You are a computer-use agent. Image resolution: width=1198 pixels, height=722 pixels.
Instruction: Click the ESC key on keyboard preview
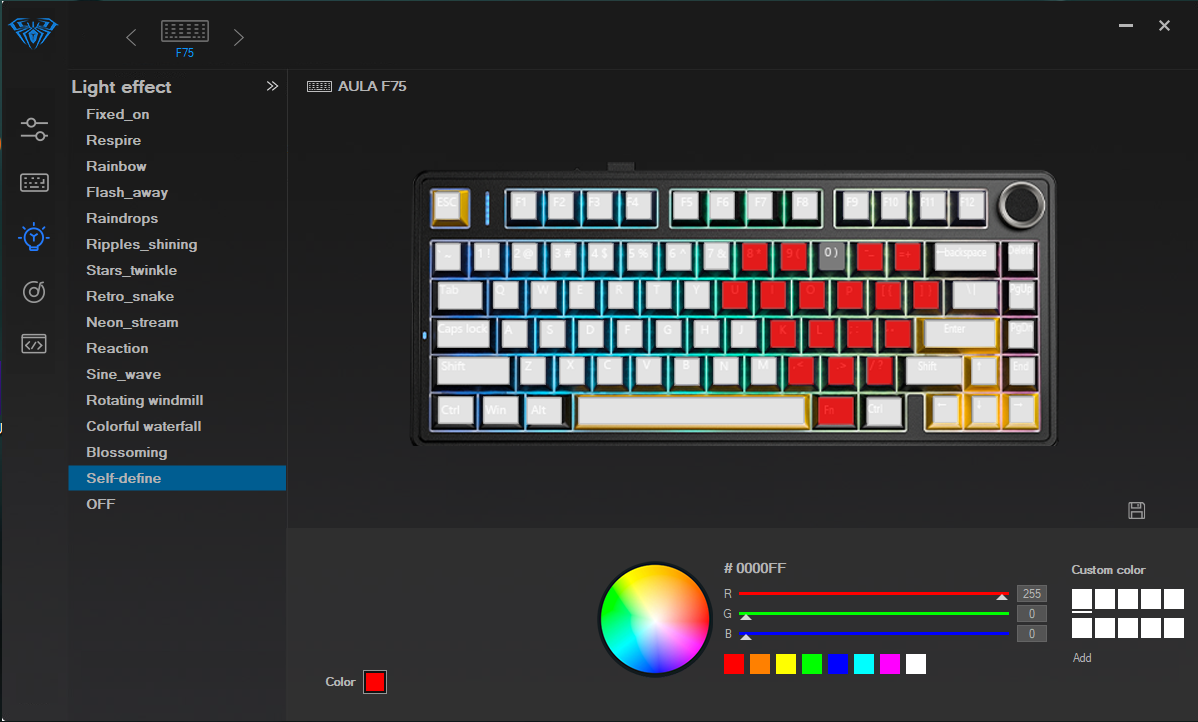448,207
